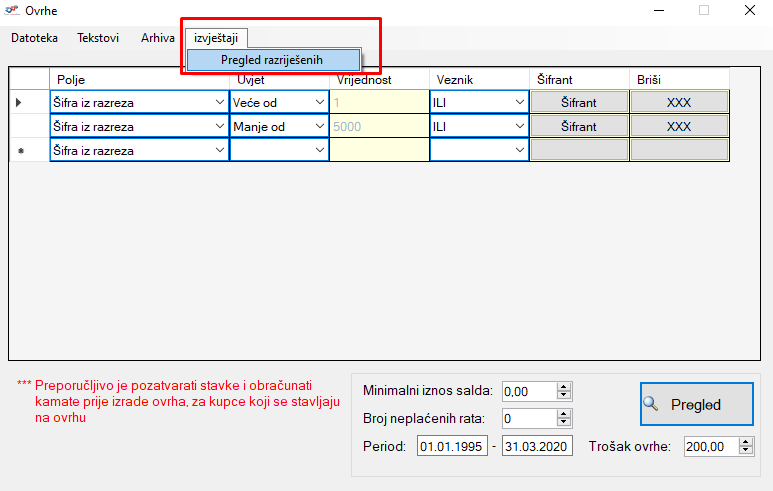Open Polje dropdown in first row

pos(219,102)
